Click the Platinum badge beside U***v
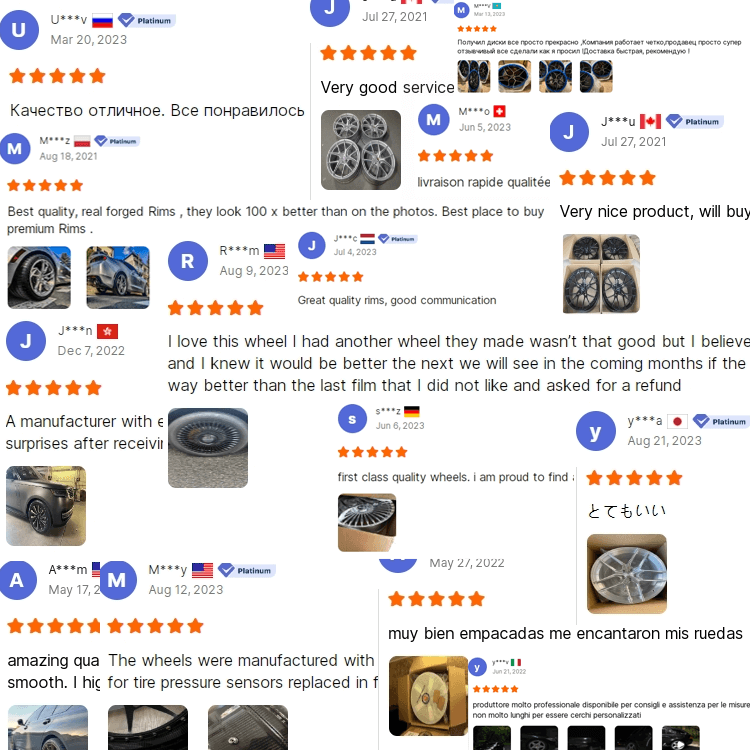Image resolution: width=750 pixels, height=750 pixels. (147, 21)
